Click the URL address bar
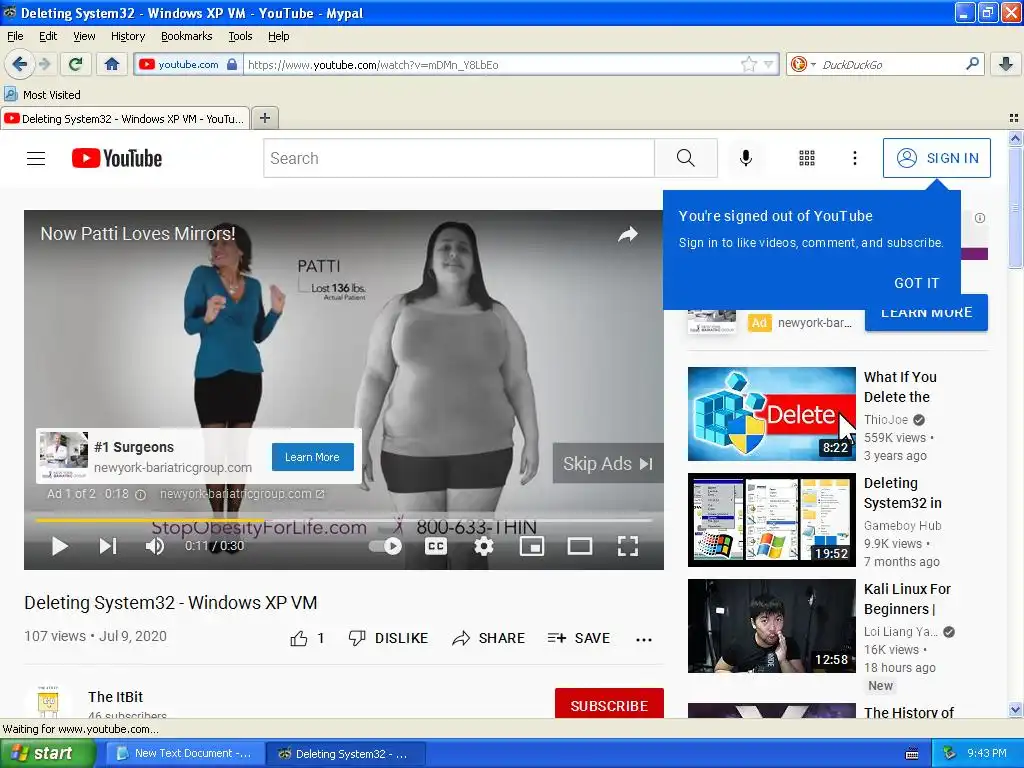Screen dimensions: 1024x768 click(491, 65)
